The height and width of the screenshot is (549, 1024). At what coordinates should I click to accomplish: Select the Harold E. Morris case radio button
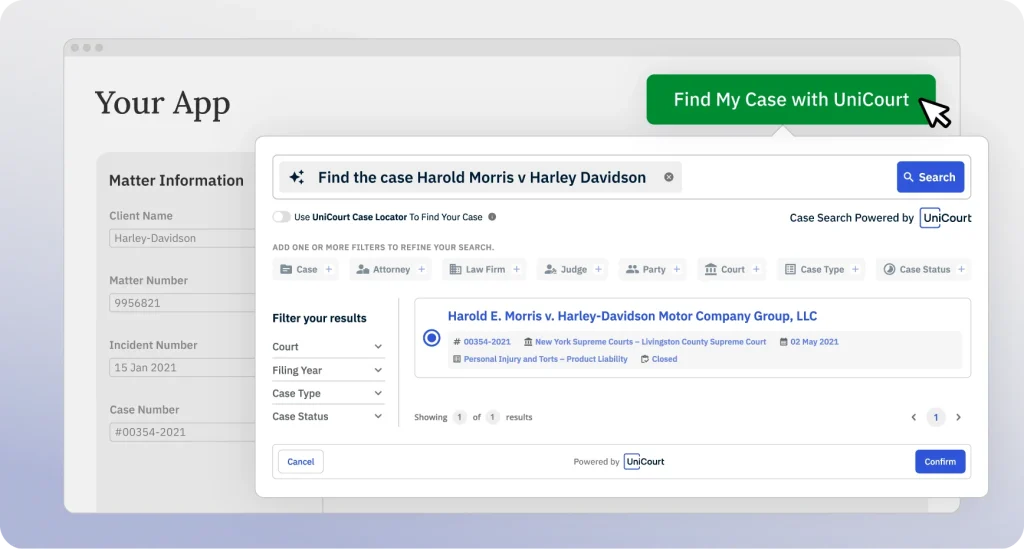[x=431, y=337]
